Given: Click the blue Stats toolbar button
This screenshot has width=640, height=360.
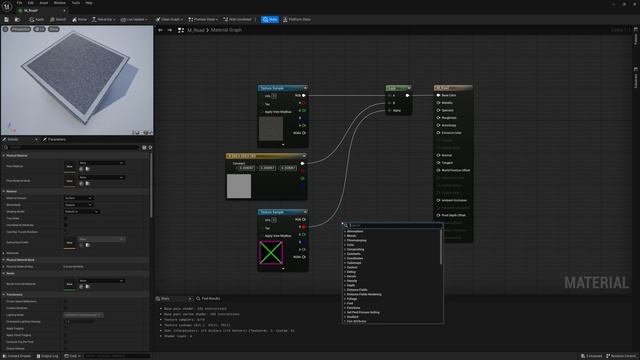Looking at the screenshot, I should 270,19.
